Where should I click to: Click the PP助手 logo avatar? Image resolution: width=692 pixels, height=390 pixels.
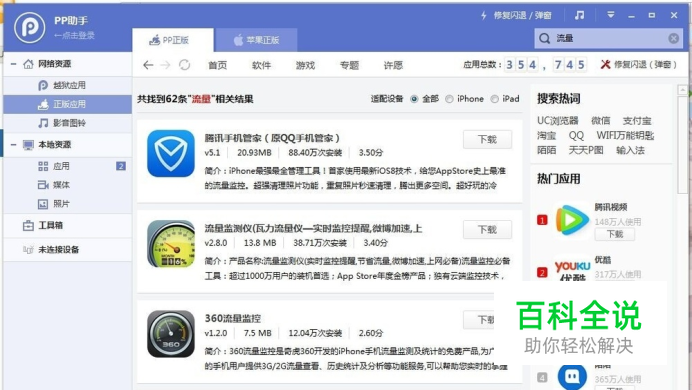pyautogui.click(x=30, y=27)
